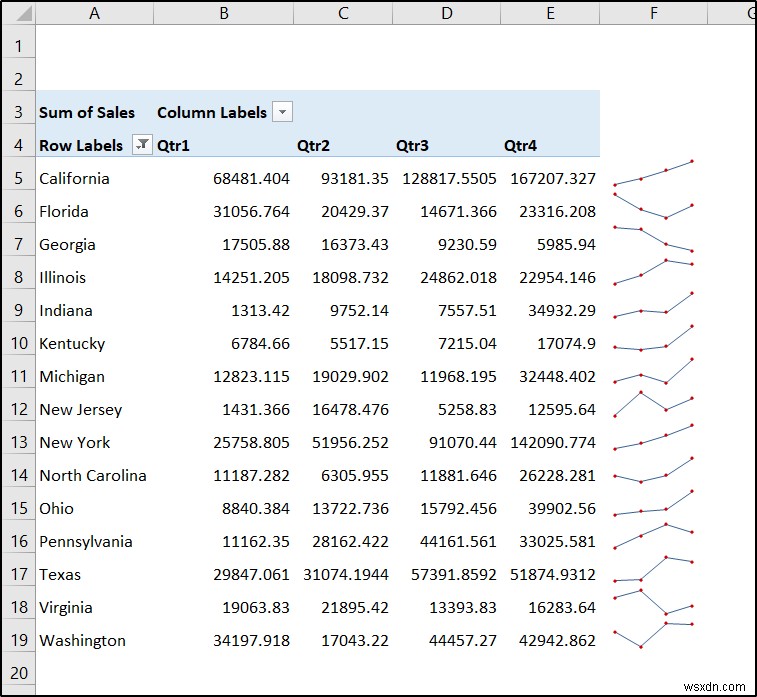Select column A header
757x697 pixels.
point(94,13)
